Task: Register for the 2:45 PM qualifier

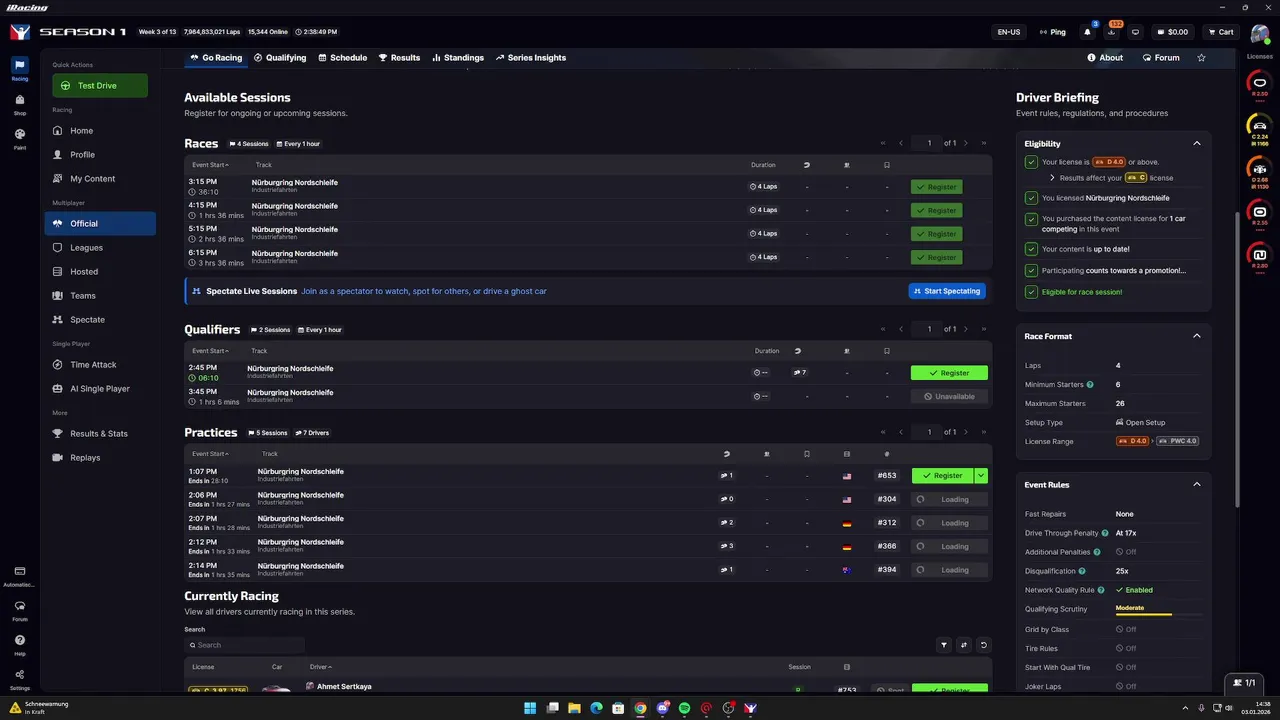Action: (949, 373)
